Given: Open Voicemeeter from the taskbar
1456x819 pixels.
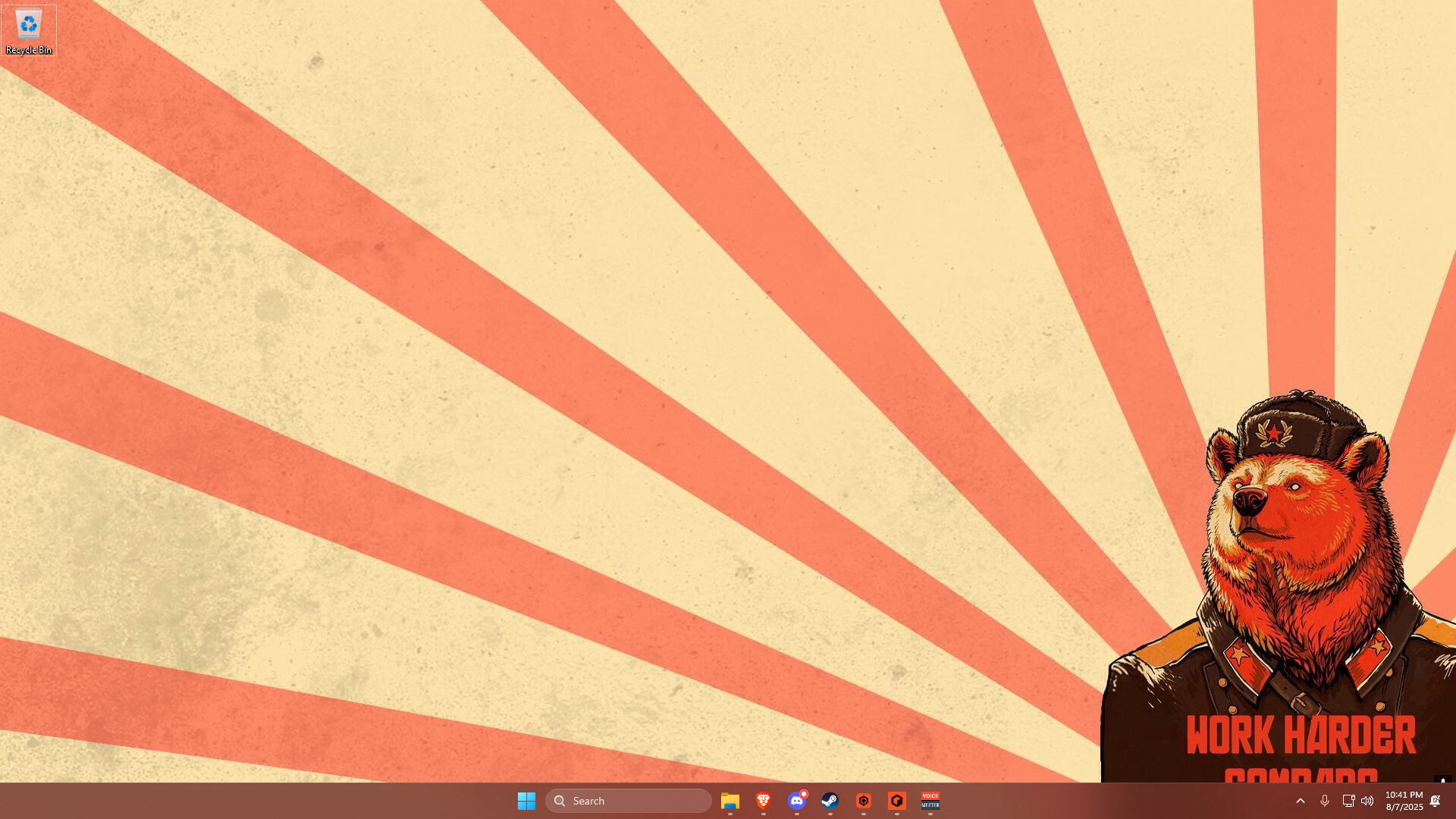Looking at the screenshot, I should [930, 801].
